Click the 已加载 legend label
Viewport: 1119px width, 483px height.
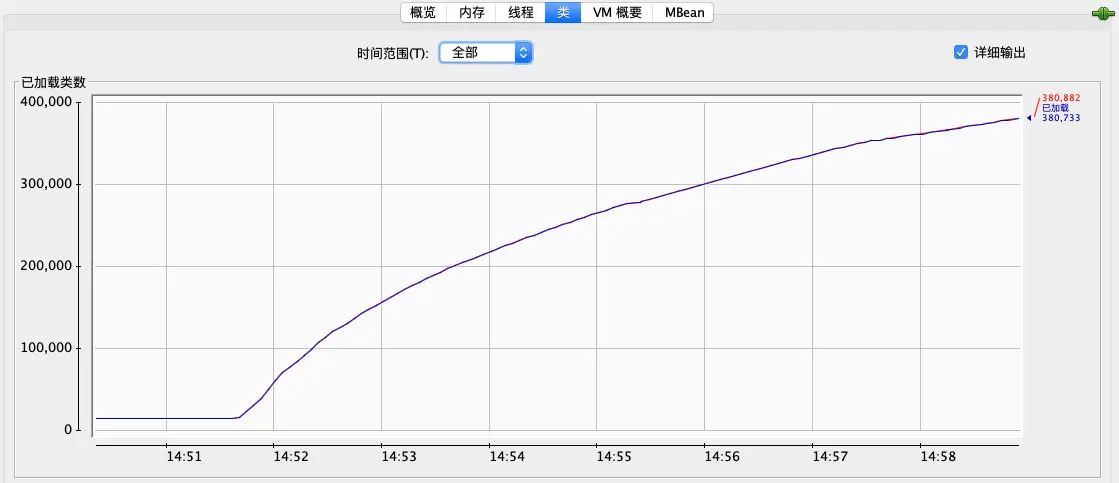(x=1055, y=108)
